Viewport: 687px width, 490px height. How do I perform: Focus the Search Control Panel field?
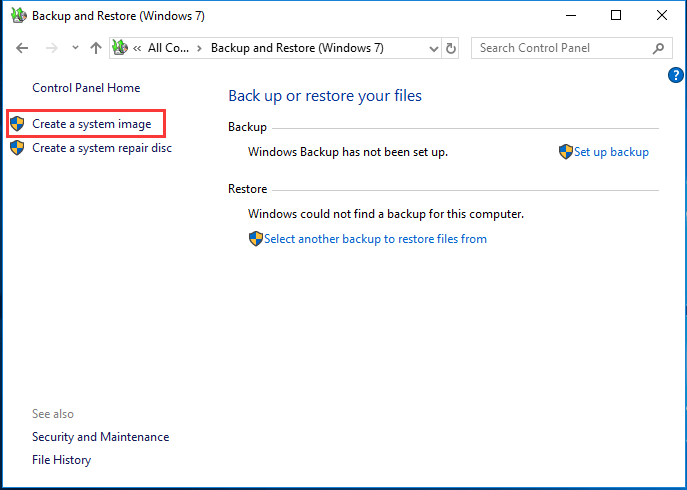click(560, 48)
